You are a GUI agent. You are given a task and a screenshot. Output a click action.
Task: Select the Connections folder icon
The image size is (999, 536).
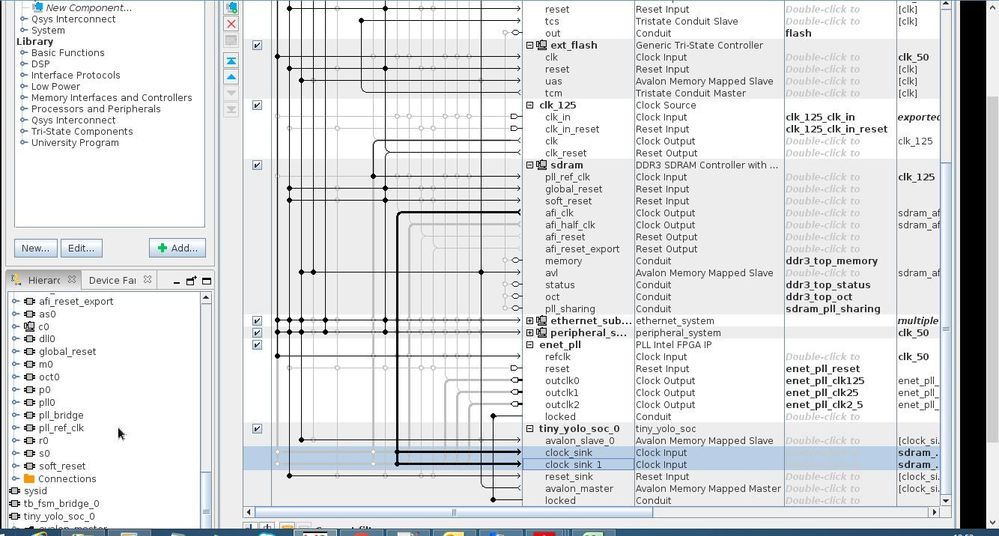29,479
